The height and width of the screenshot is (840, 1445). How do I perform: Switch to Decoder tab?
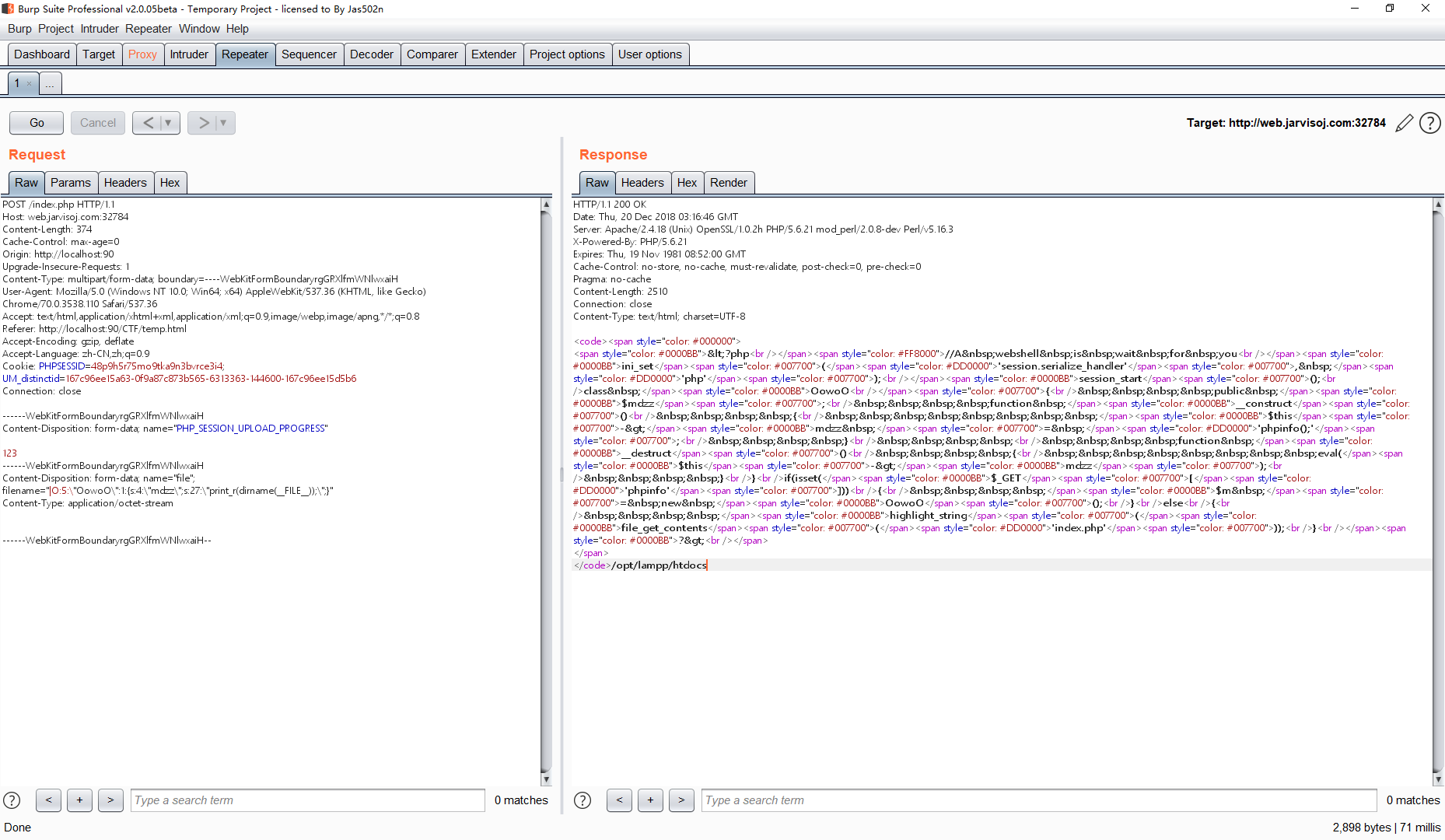(372, 54)
